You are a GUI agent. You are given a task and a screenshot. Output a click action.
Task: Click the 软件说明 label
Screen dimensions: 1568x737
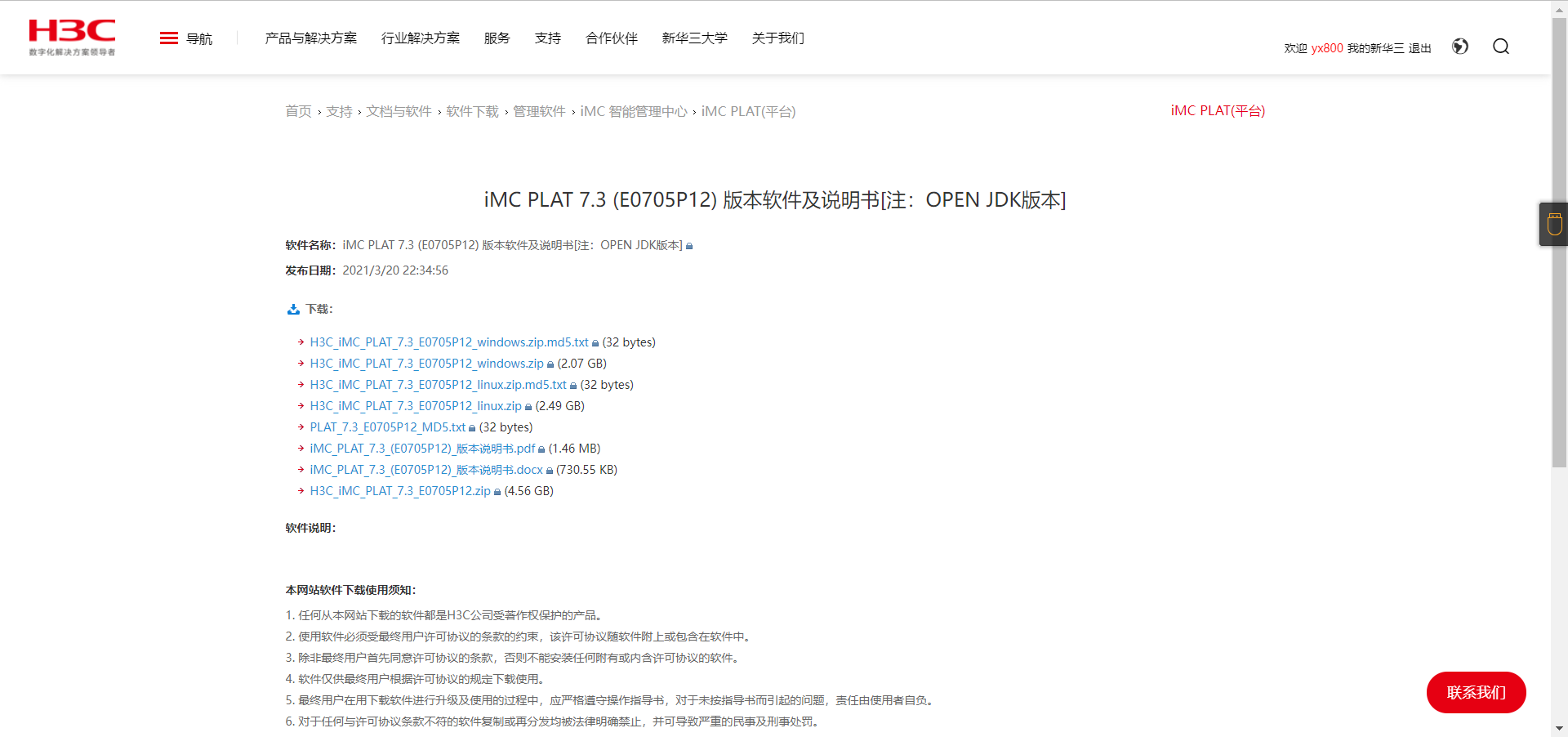tap(310, 528)
